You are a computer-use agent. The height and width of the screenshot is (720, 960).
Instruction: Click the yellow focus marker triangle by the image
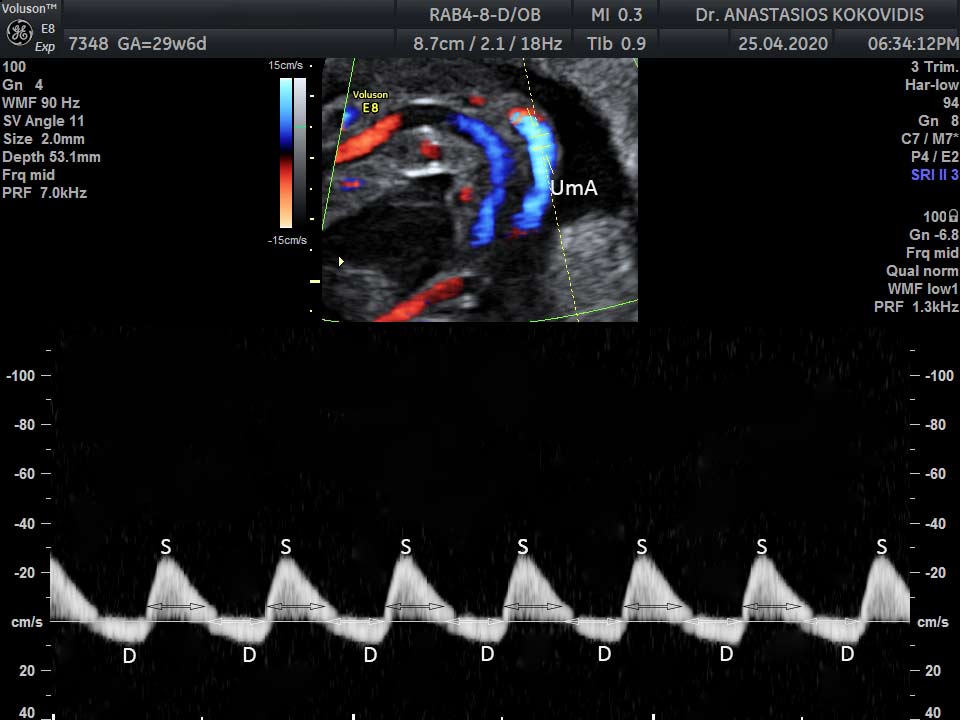click(x=341, y=261)
